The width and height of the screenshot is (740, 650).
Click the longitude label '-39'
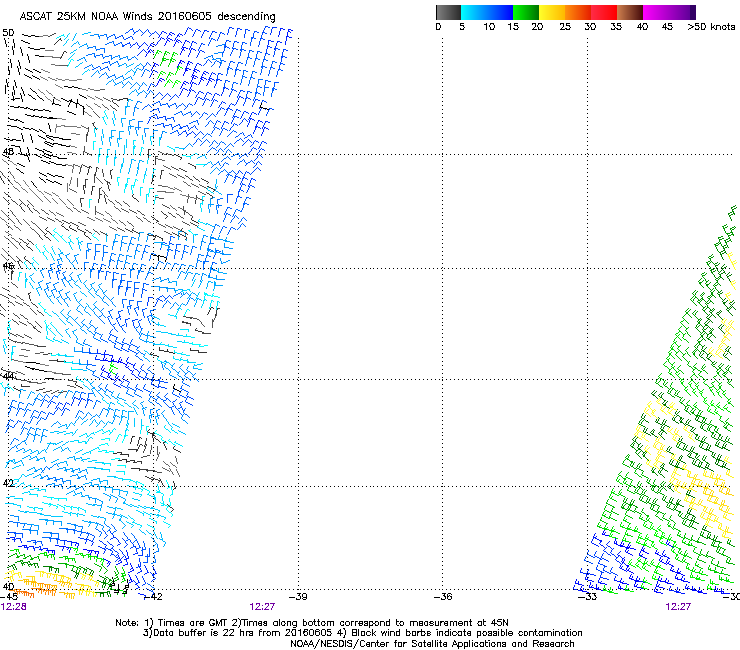pyautogui.click(x=298, y=597)
